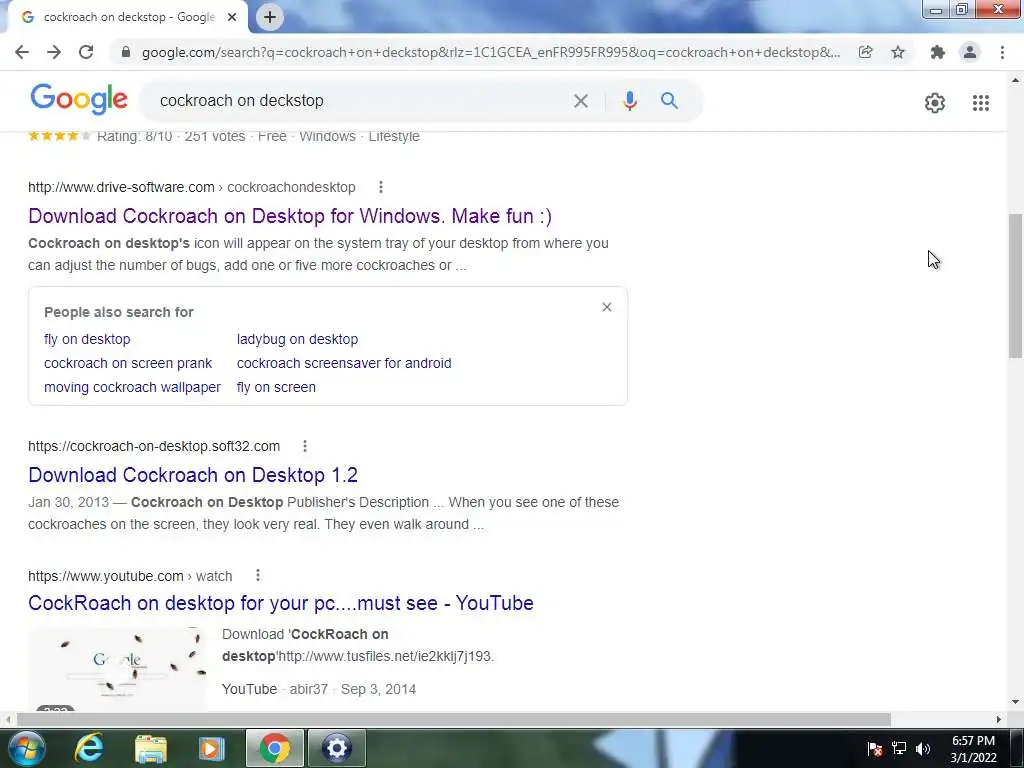Screen dimensions: 1024x768
Task: Go back to the previous page
Action: [22, 52]
